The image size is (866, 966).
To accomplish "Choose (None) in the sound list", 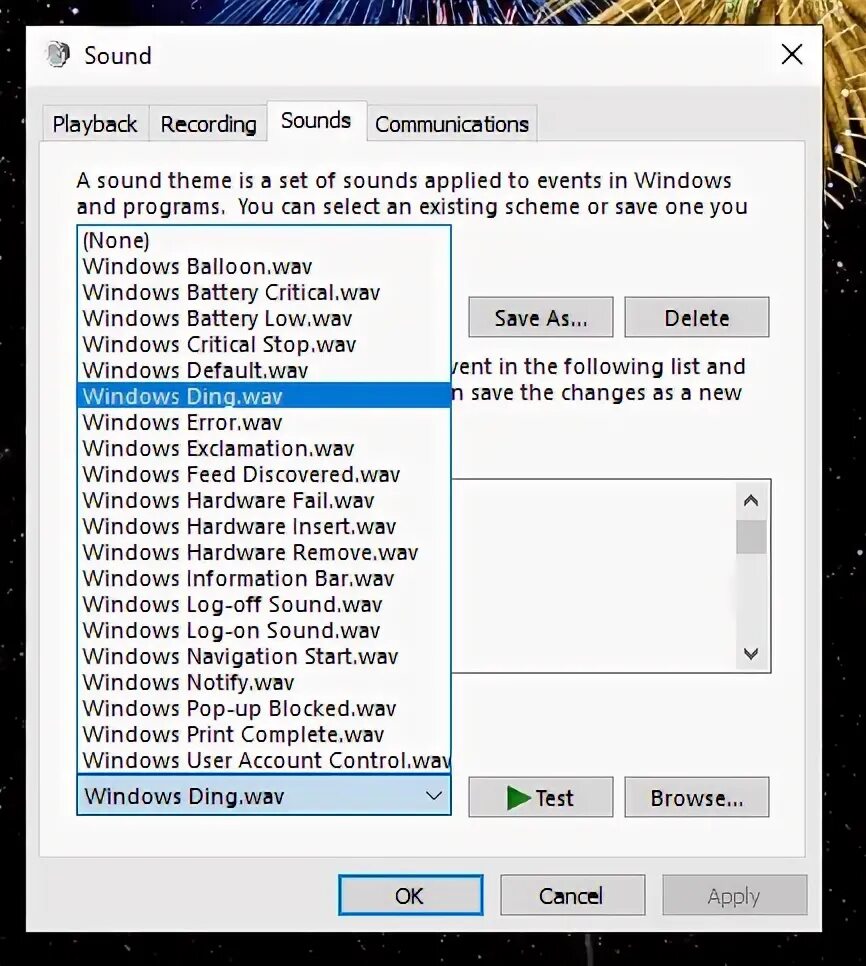I will (115, 240).
